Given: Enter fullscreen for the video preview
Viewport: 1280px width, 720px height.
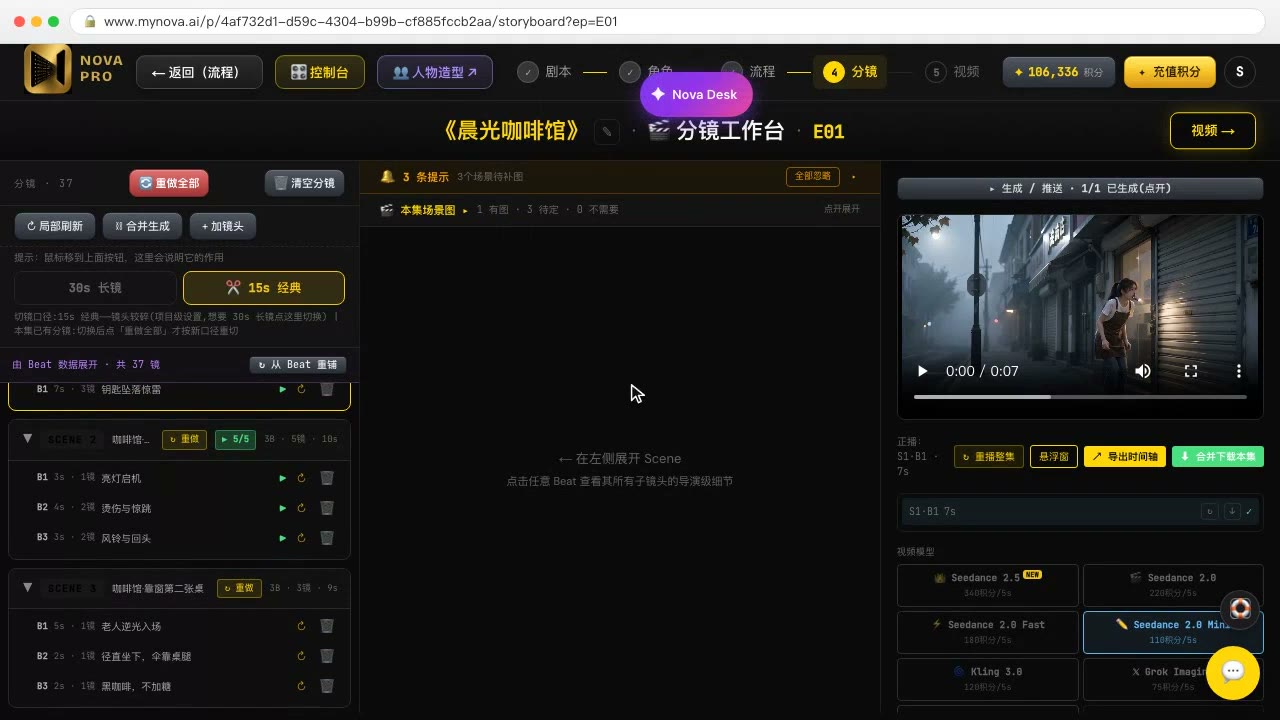Looking at the screenshot, I should pos(1191,371).
